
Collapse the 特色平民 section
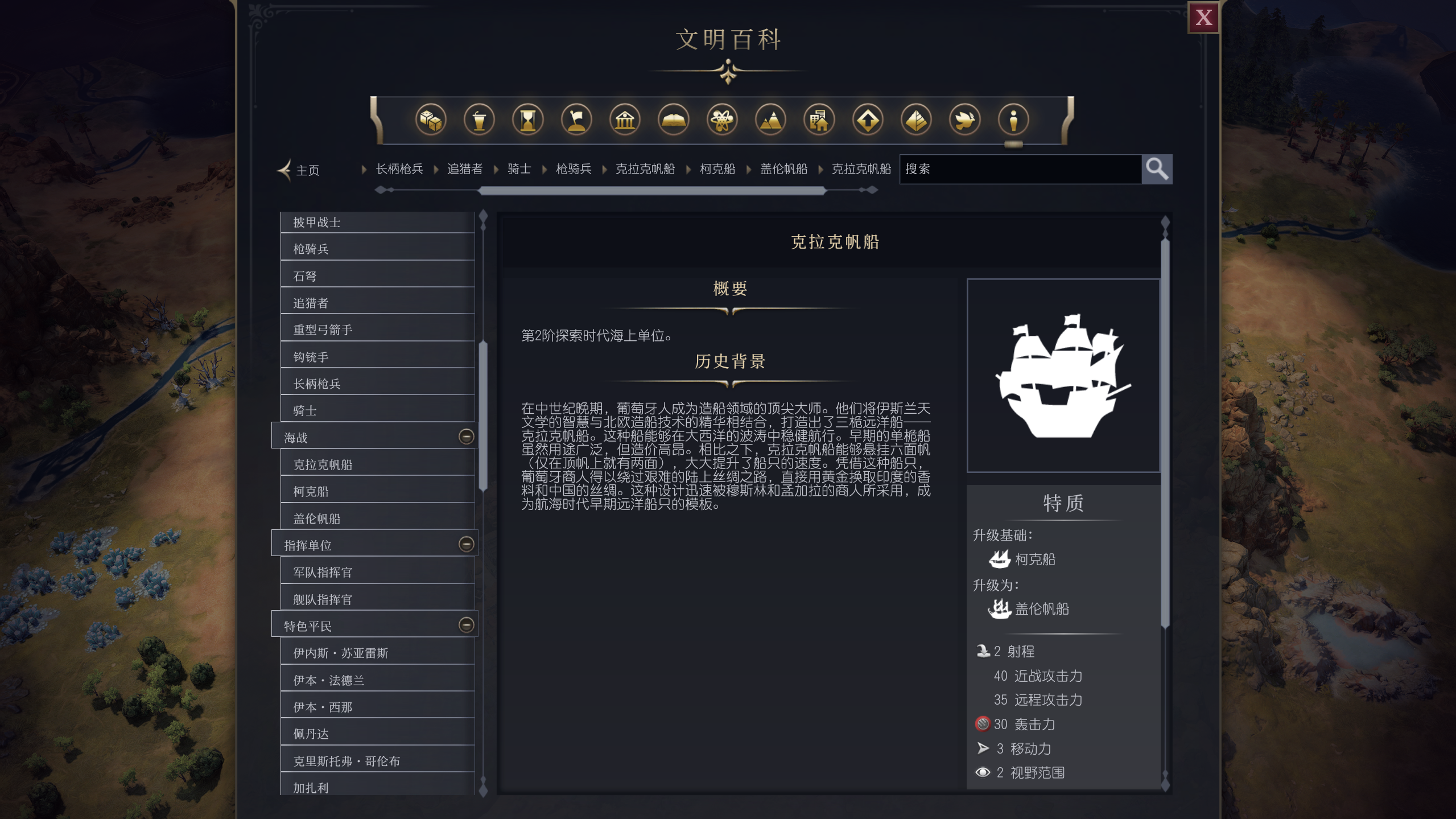click(466, 625)
